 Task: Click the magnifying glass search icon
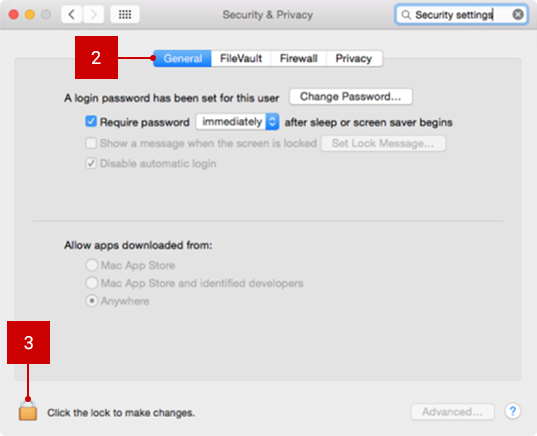tap(406, 15)
